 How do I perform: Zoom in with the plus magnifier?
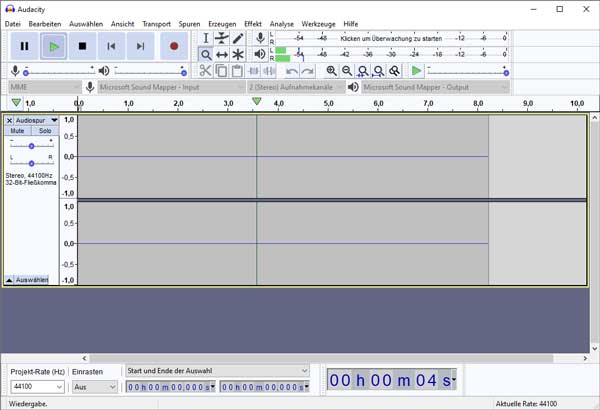pyautogui.click(x=331, y=71)
